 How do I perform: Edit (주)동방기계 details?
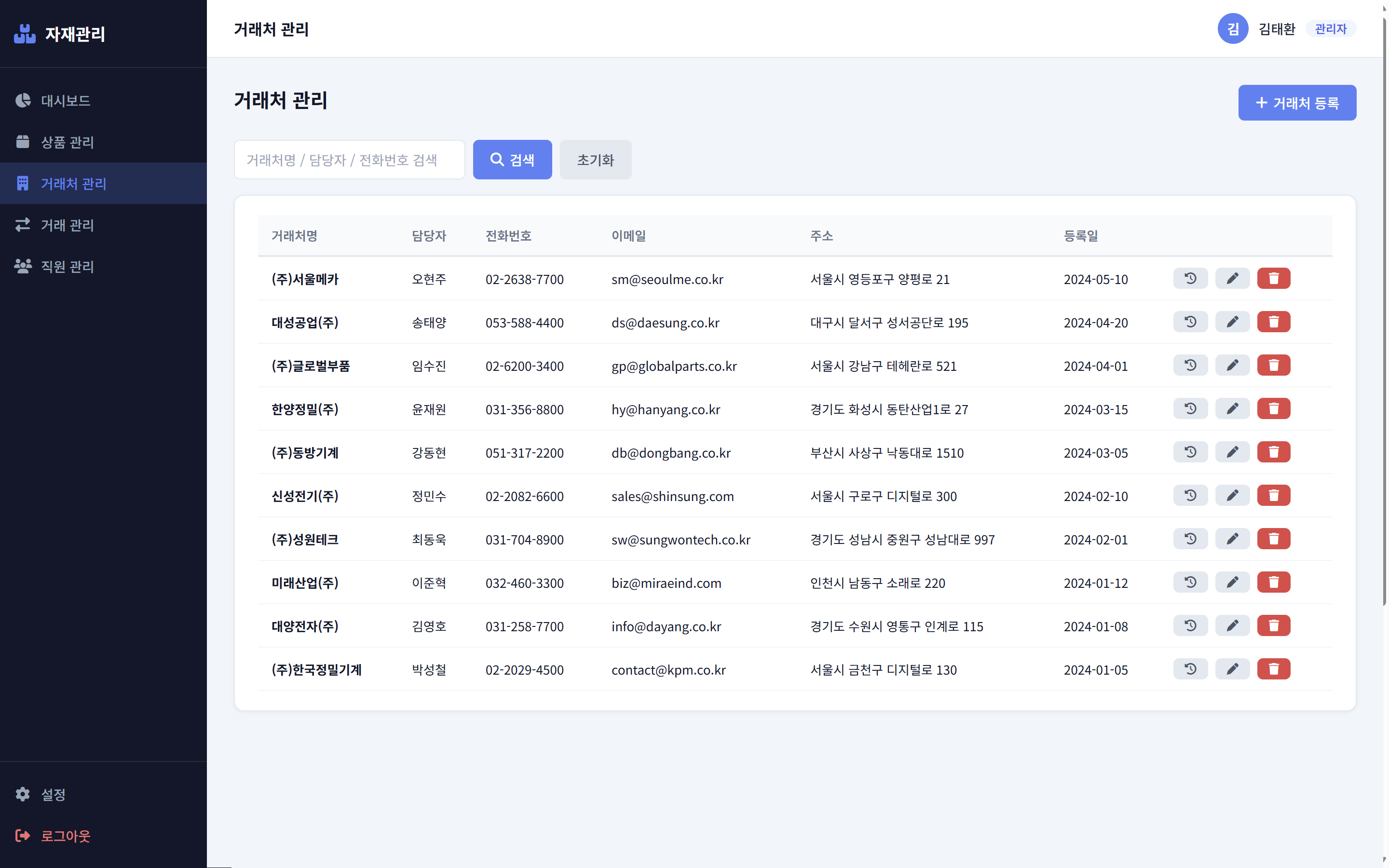[x=1232, y=452]
